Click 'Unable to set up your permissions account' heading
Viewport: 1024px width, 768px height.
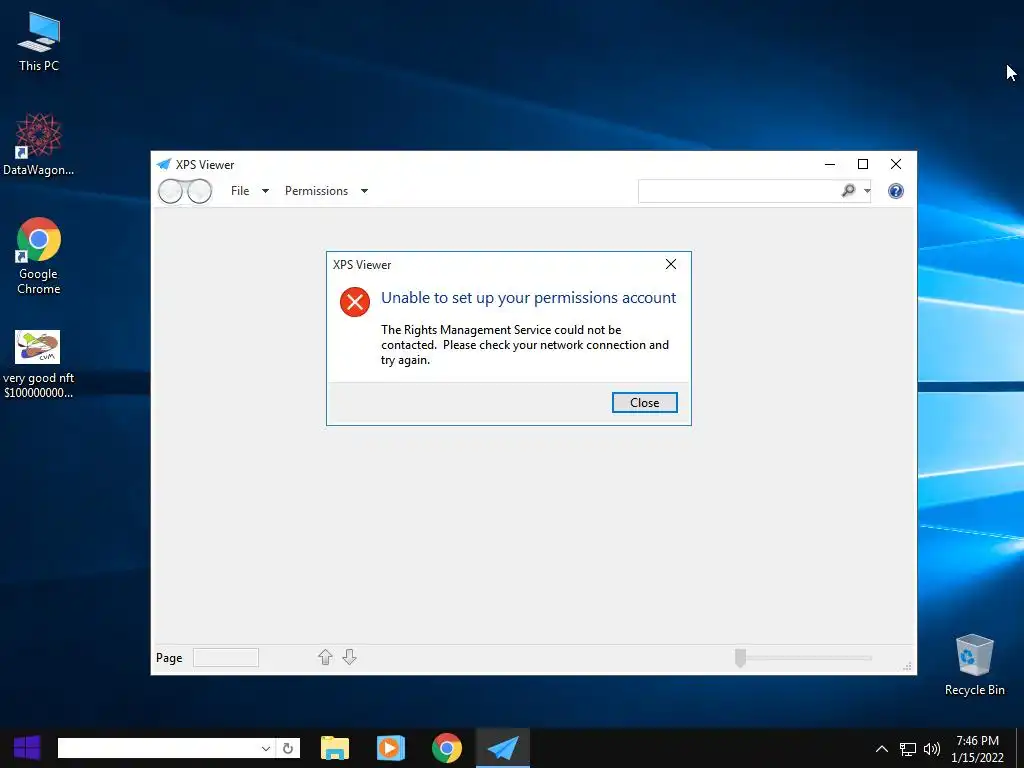point(528,298)
